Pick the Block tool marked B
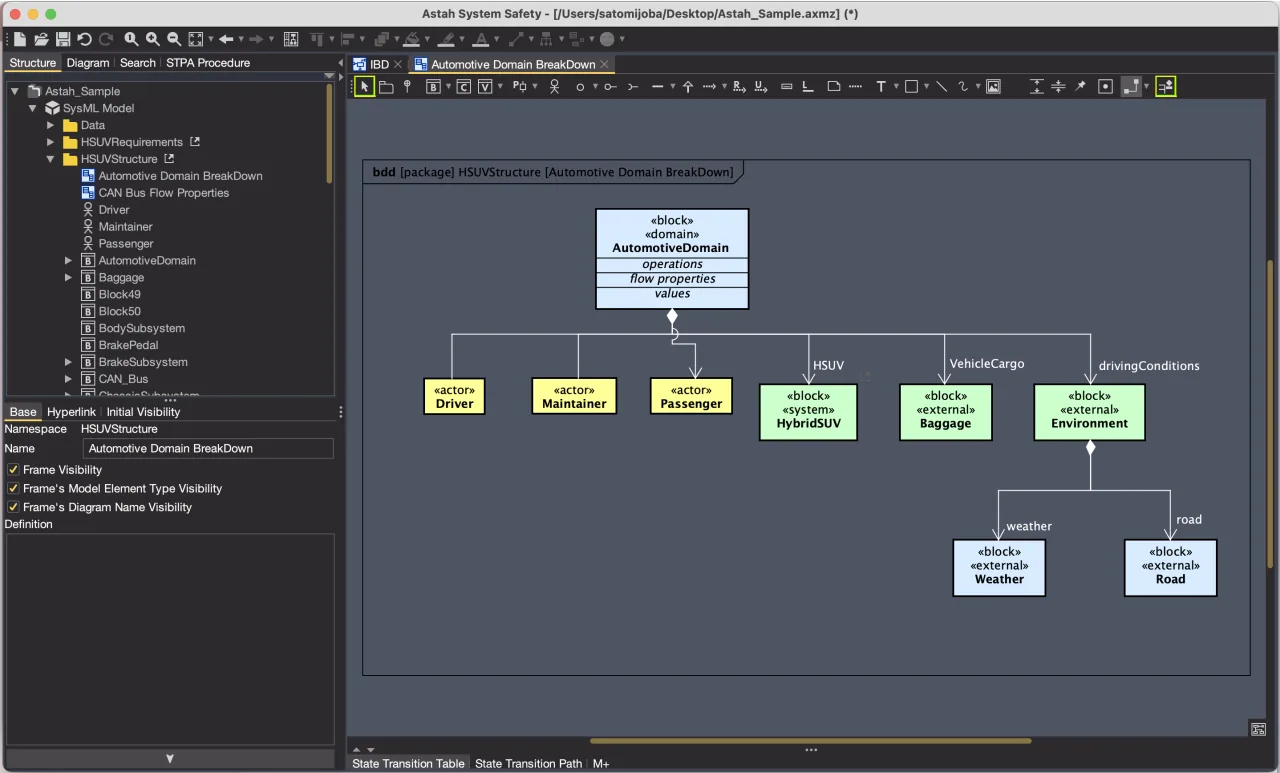The height and width of the screenshot is (773, 1280). (x=433, y=87)
